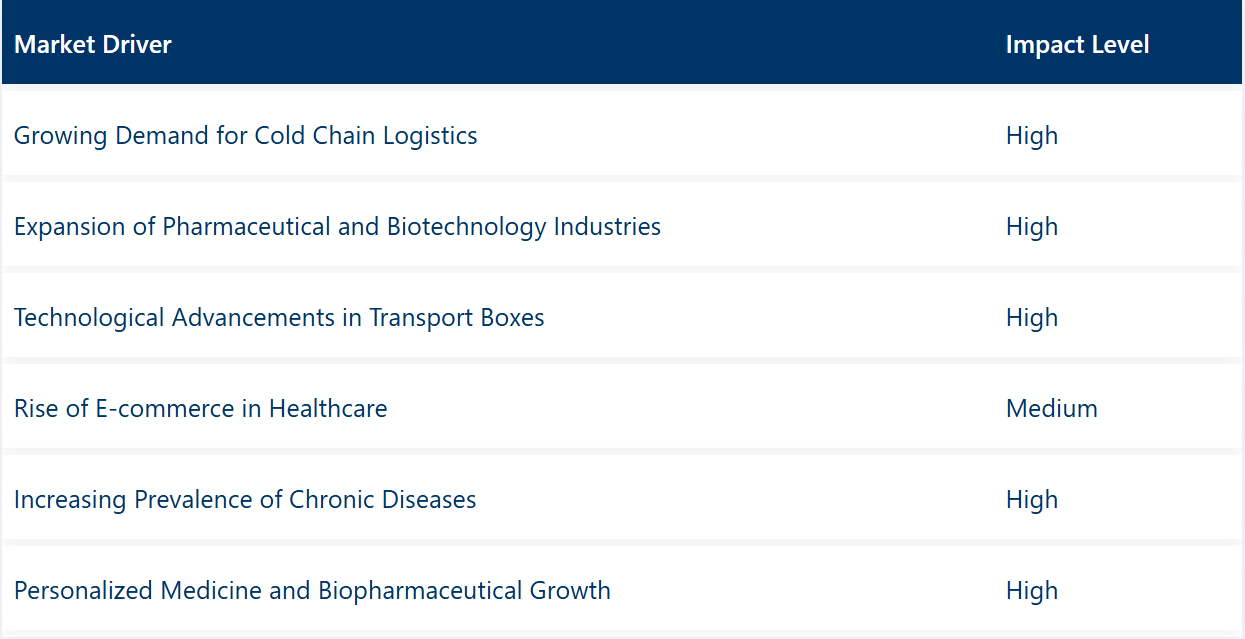Click Increasing Prevalence of Chronic Diseases
The height and width of the screenshot is (639, 1245).
tap(245, 500)
